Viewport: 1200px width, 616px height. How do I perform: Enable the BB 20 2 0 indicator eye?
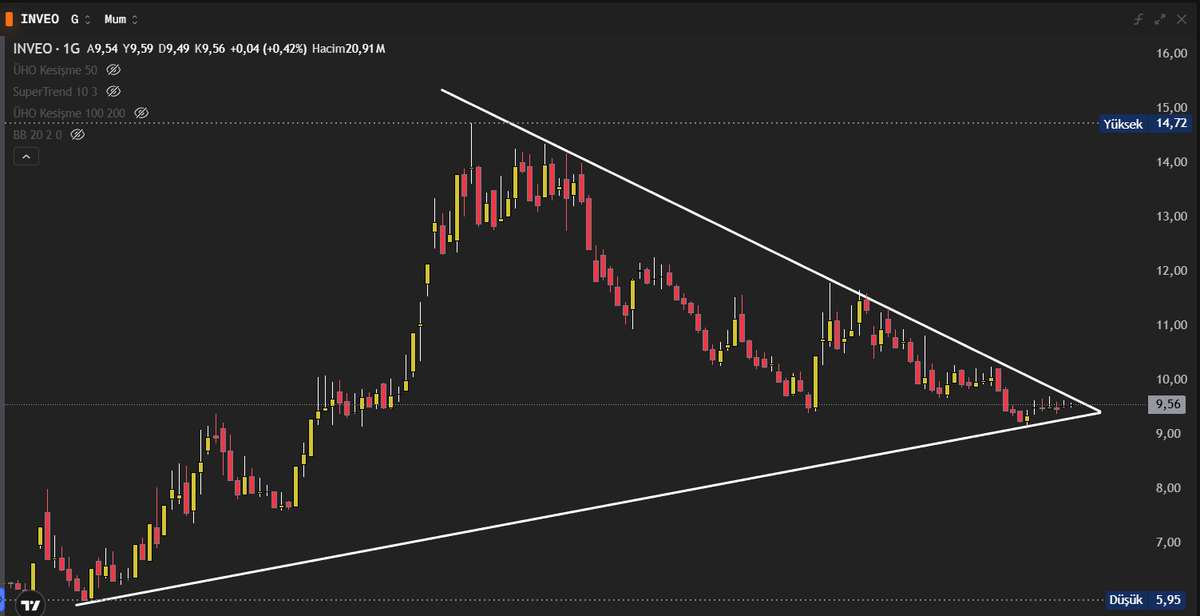coord(78,134)
